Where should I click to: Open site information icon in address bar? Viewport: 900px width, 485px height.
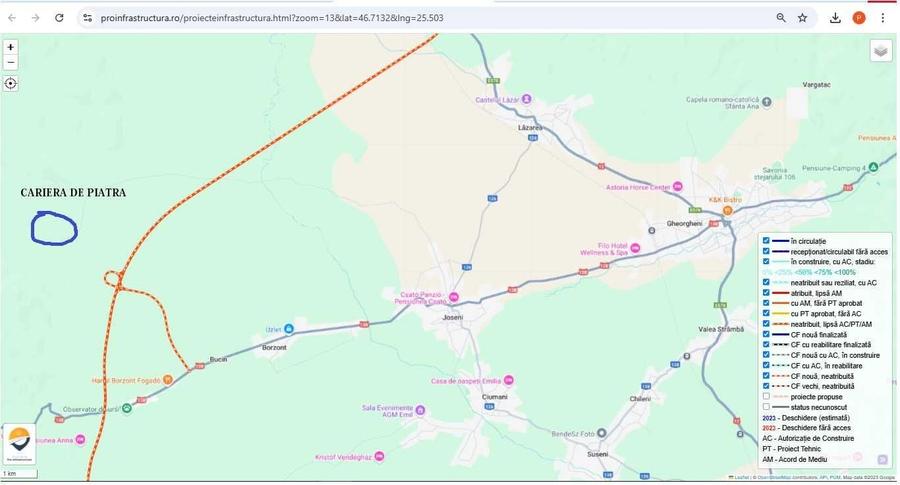(87, 18)
